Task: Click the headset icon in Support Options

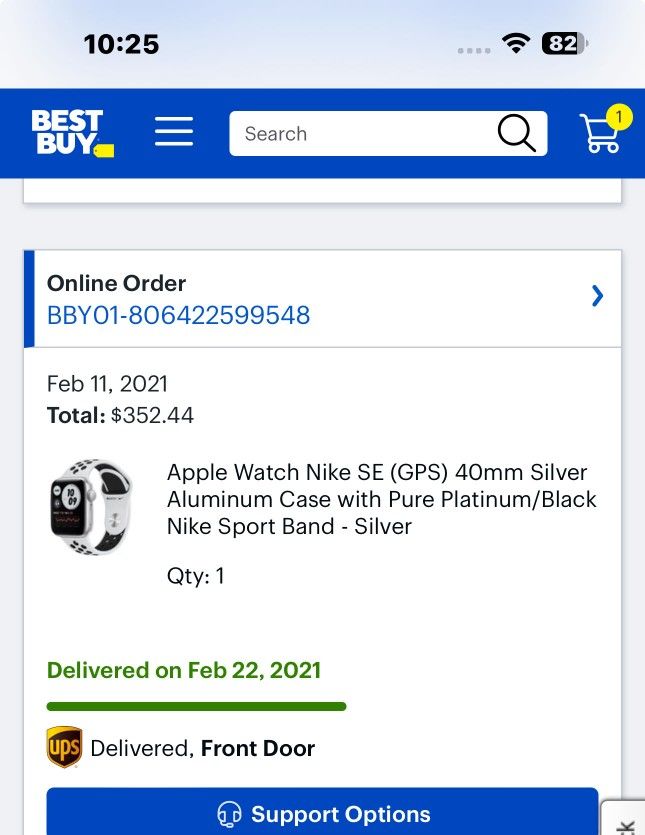Action: [229, 814]
